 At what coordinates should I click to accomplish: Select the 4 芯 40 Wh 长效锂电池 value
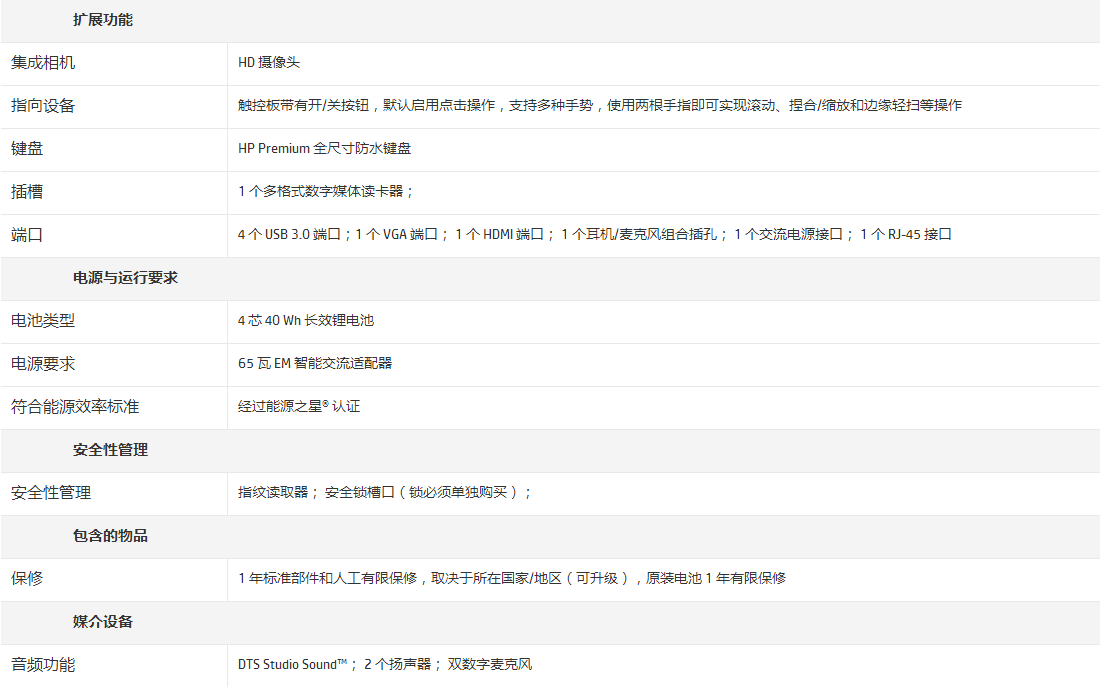click(305, 321)
